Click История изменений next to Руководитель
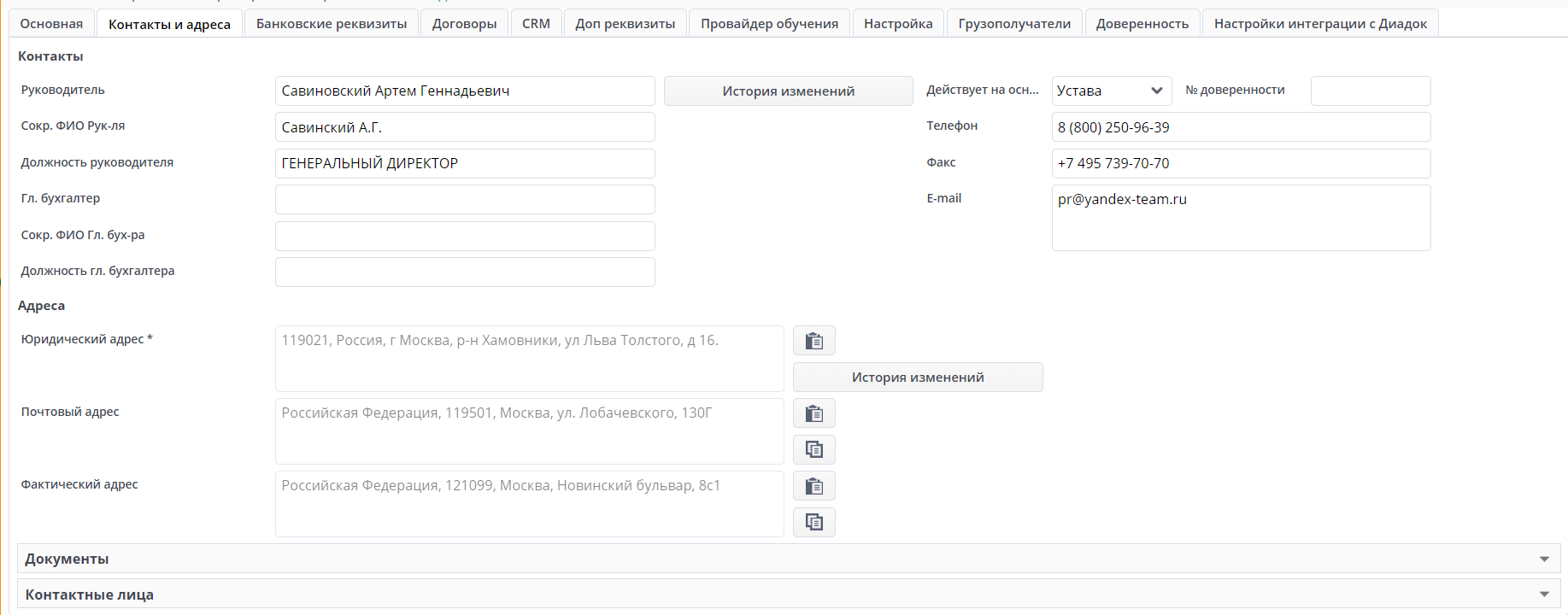Viewport: 1568px width, 615px height. point(788,91)
